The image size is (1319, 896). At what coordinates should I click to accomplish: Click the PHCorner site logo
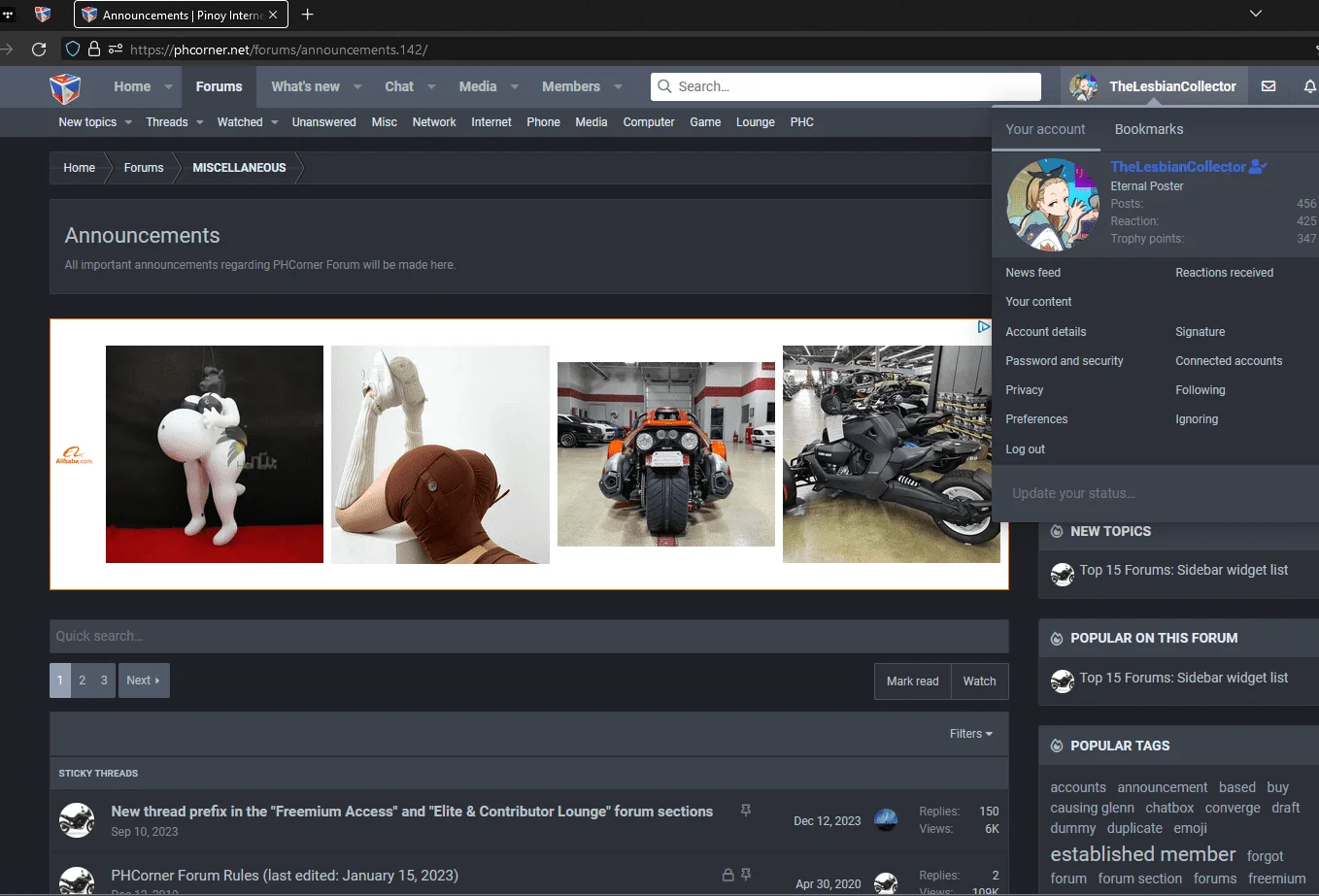pyautogui.click(x=65, y=87)
